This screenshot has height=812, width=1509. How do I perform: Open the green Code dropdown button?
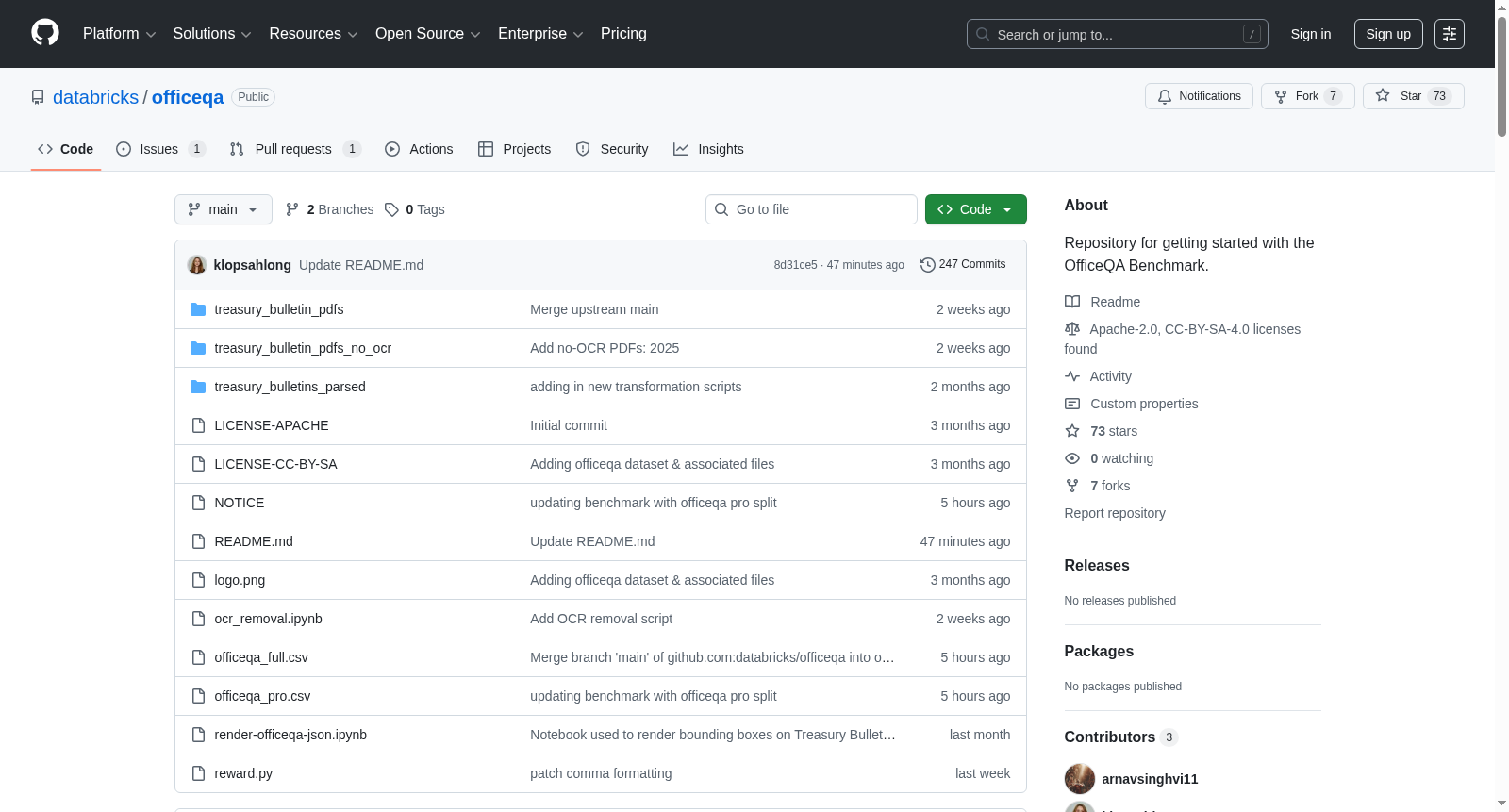[x=976, y=209]
